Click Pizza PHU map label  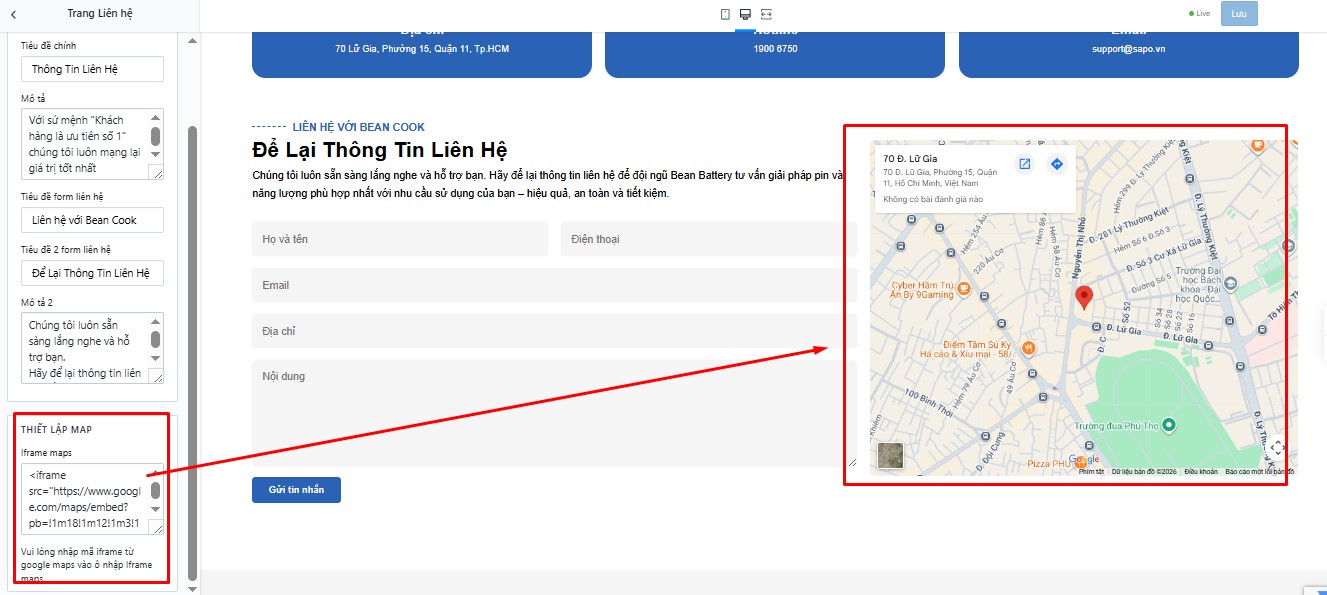tap(1051, 464)
